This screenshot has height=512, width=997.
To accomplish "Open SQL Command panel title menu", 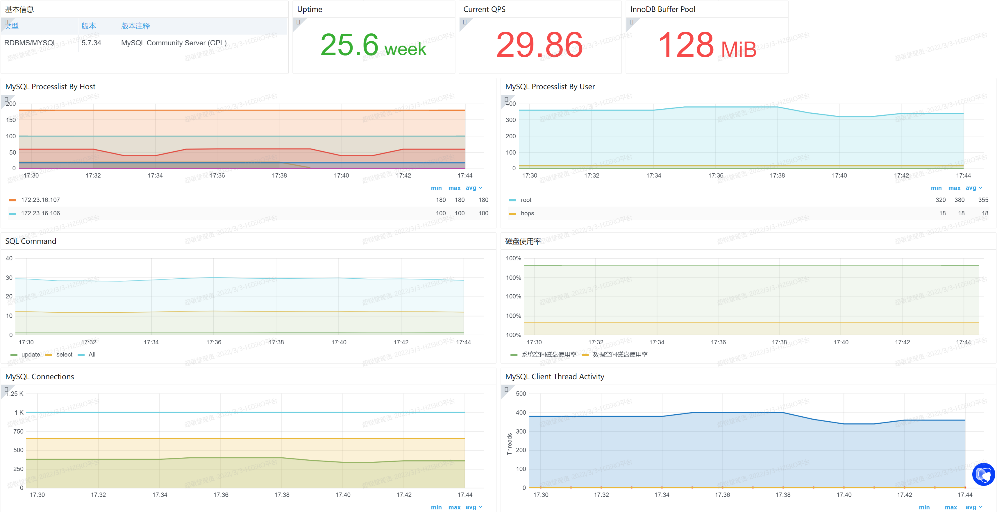I will (31, 241).
